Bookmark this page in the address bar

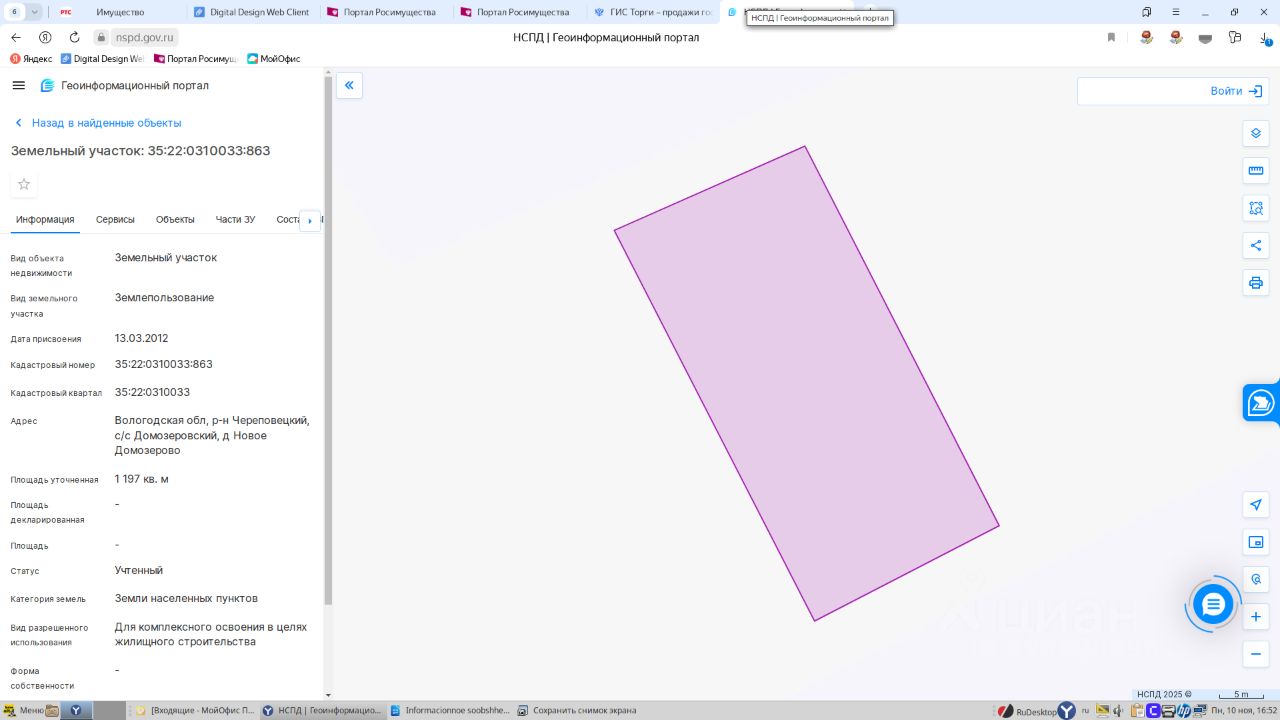[x=1111, y=37]
